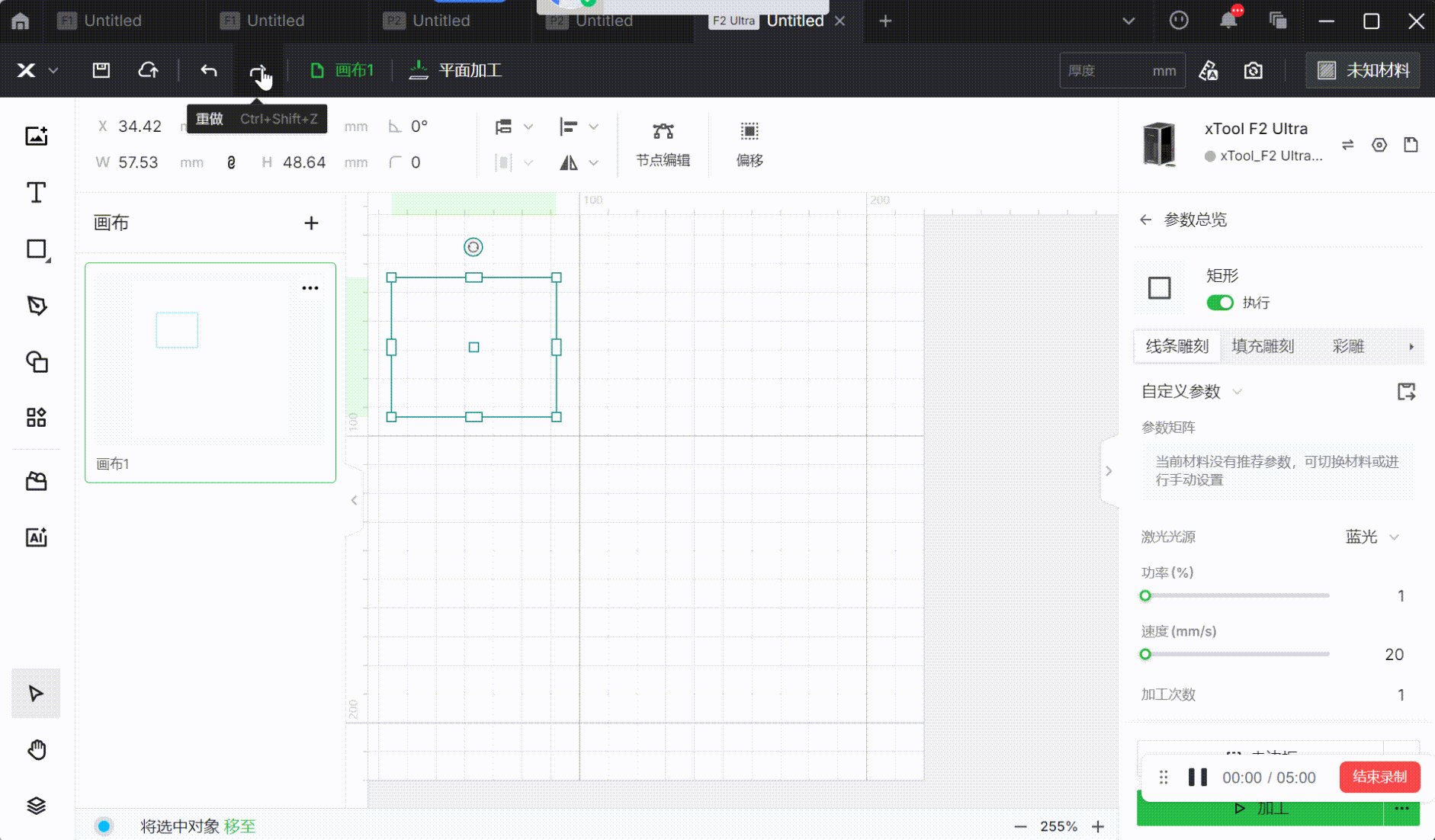Expand the flip mirror options dropdown
The width and height of the screenshot is (1435, 840).
(x=594, y=163)
